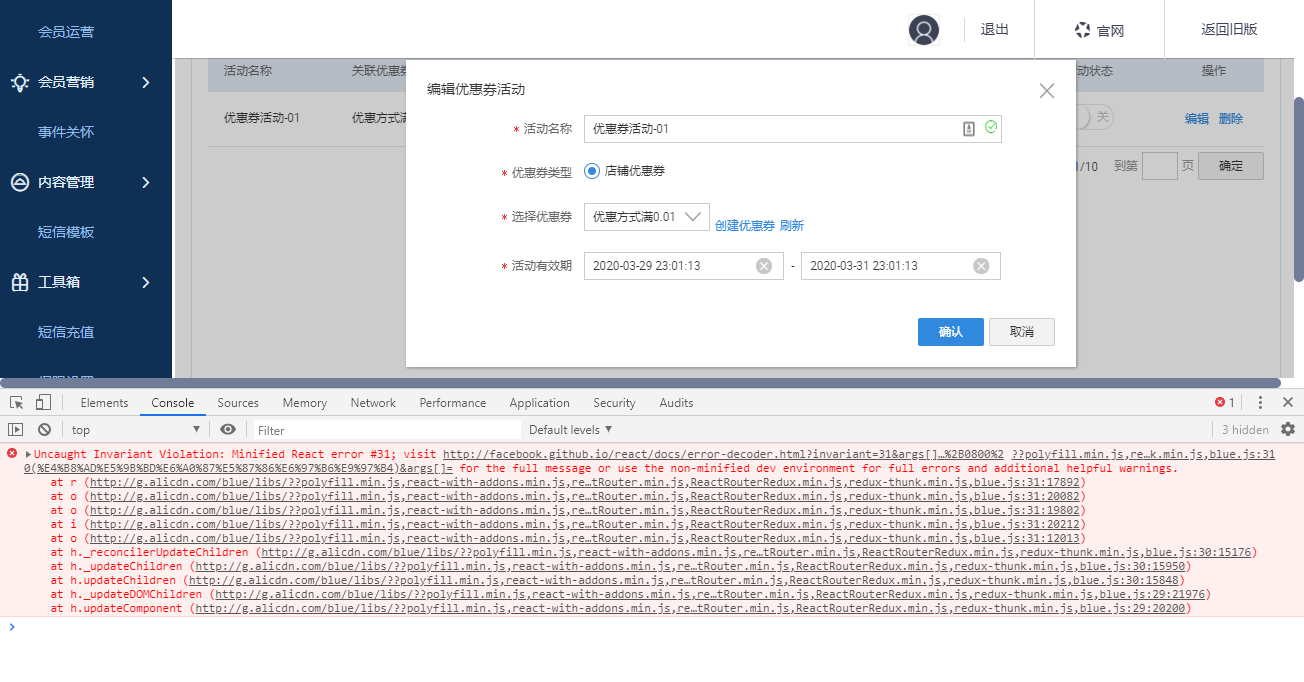Click the start date input field

(x=683, y=266)
